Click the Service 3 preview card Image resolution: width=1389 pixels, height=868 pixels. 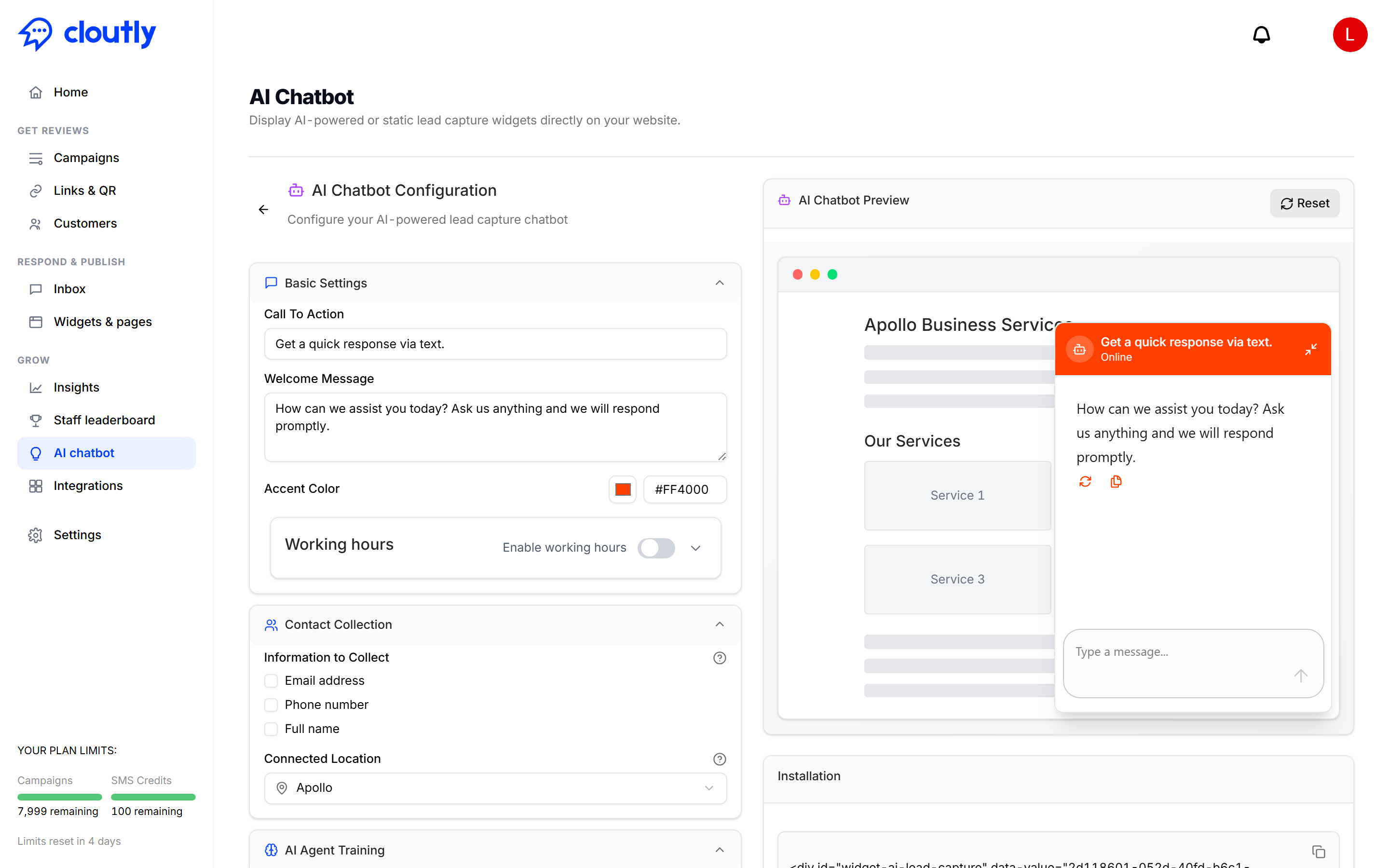(x=957, y=579)
